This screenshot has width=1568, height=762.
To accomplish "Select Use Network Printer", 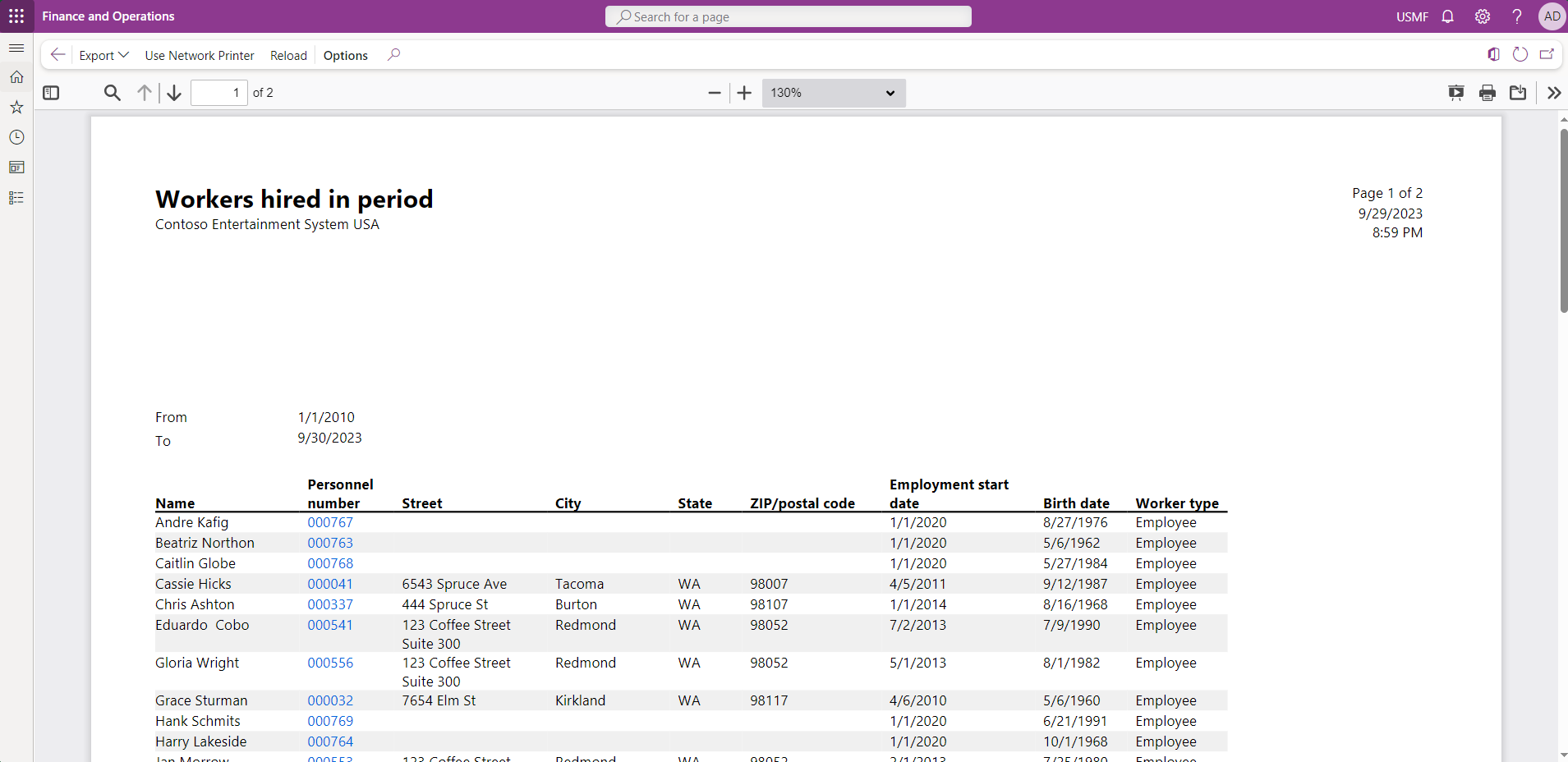I will click(199, 55).
